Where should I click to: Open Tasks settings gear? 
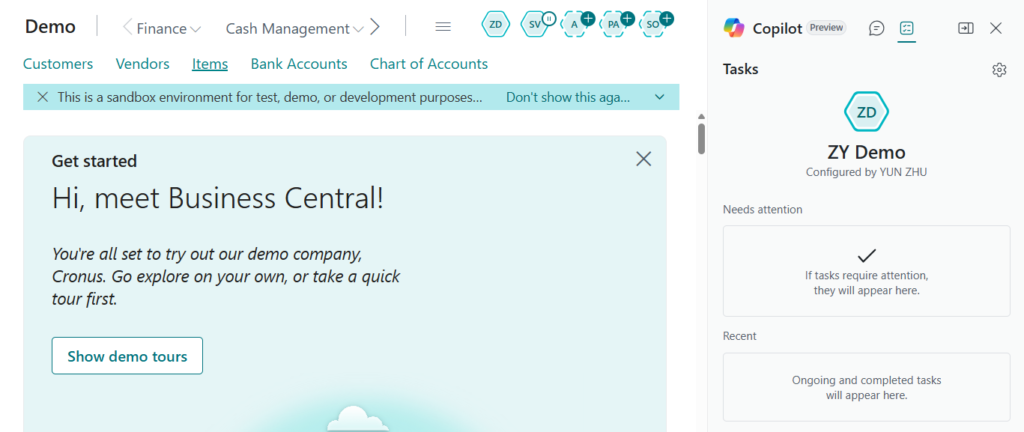998,69
